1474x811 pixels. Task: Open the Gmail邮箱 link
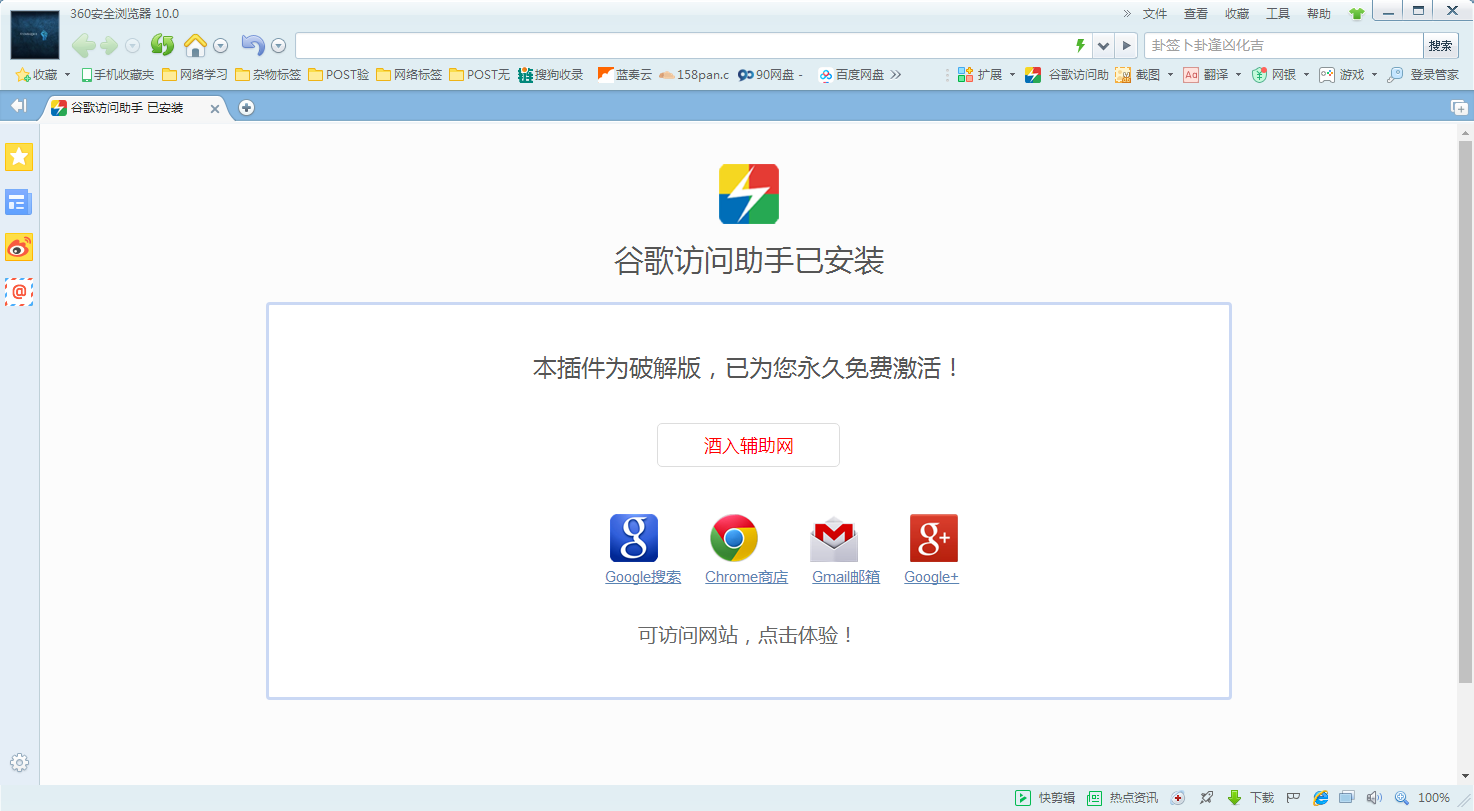pos(846,577)
